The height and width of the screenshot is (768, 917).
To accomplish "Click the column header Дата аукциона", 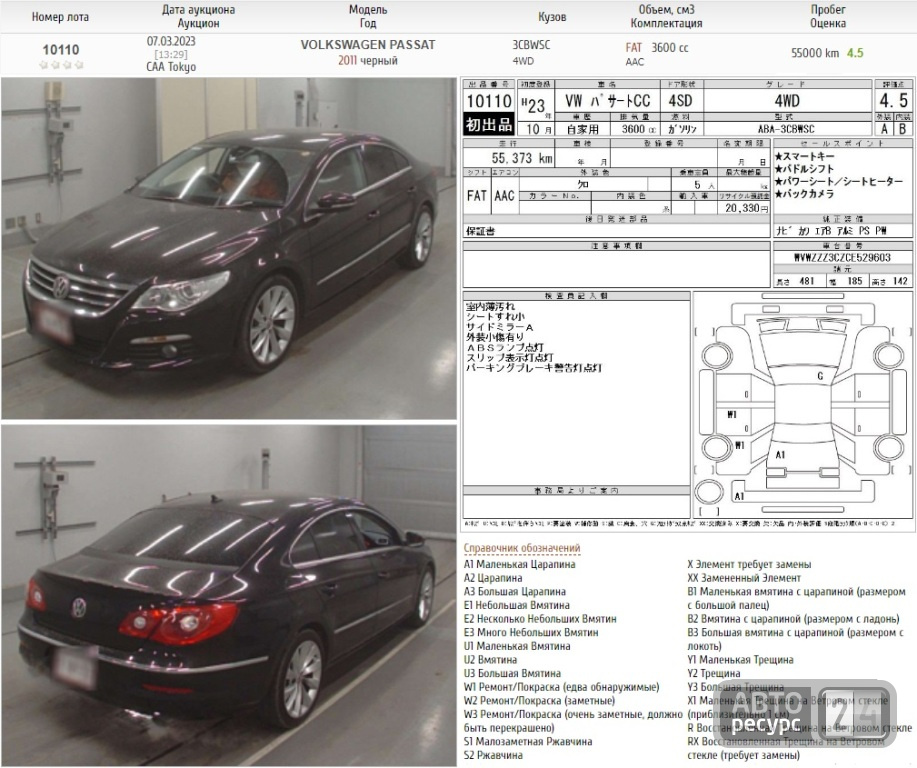I will point(198,10).
